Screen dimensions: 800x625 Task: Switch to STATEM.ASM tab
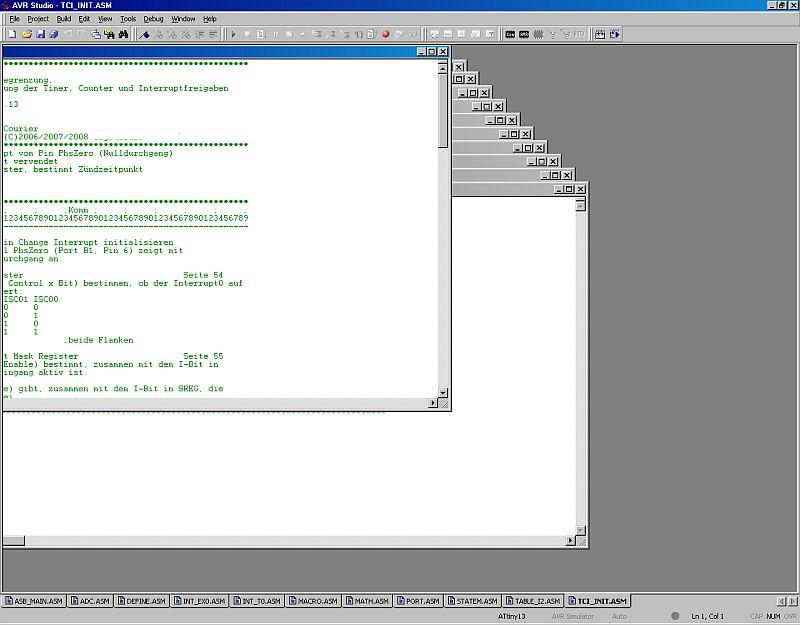point(473,601)
